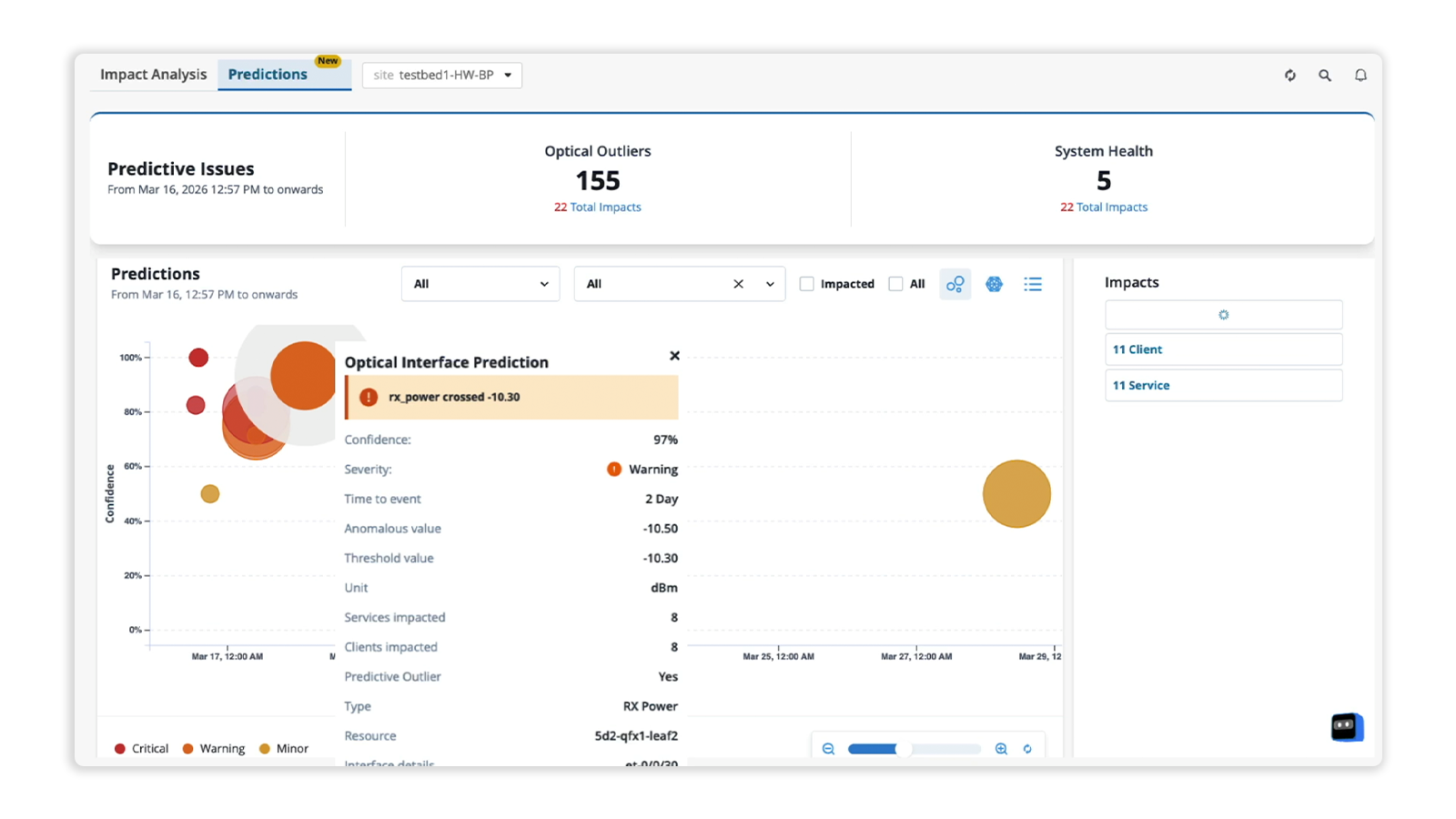This screenshot has height=819, width=1456.
Task: Click the Resource value 5d2-qfx1-leaf2
Action: (x=636, y=736)
